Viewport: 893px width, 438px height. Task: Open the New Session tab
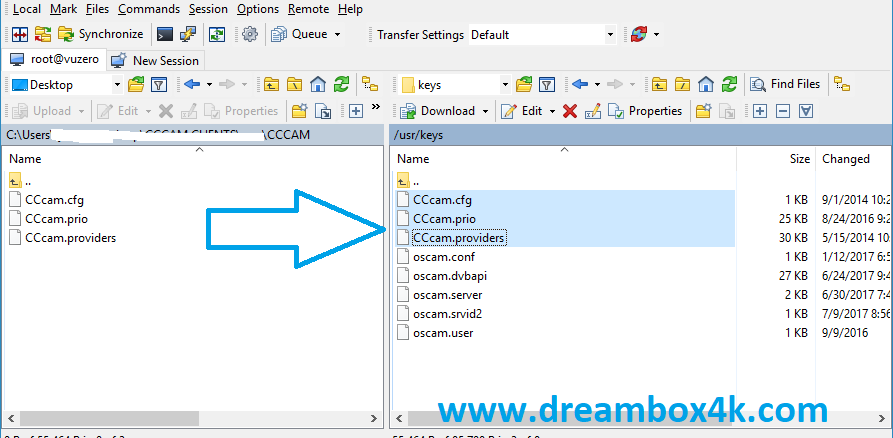point(155,60)
